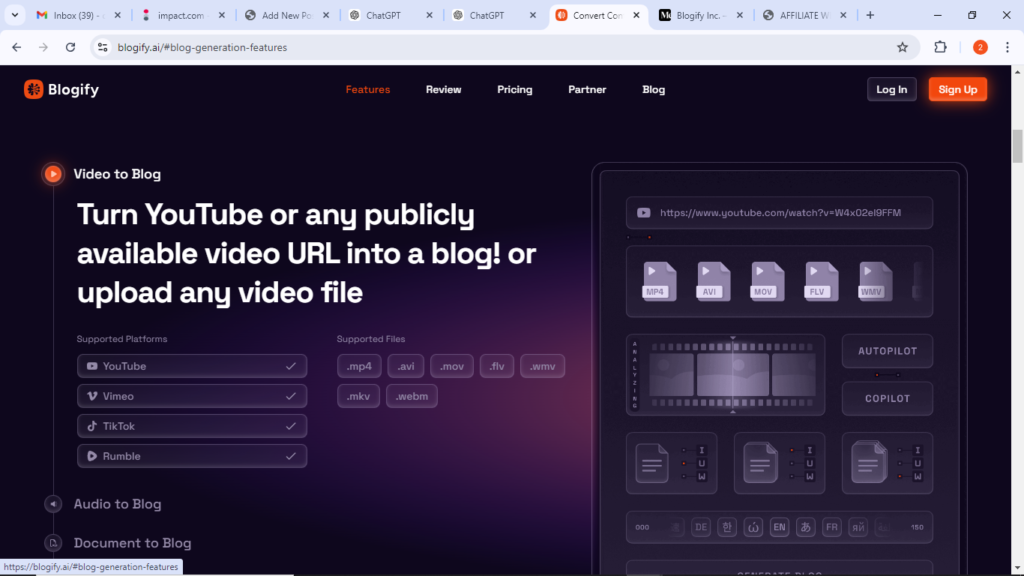1024x576 pixels.
Task: Go to the Pricing page
Action: 515,89
